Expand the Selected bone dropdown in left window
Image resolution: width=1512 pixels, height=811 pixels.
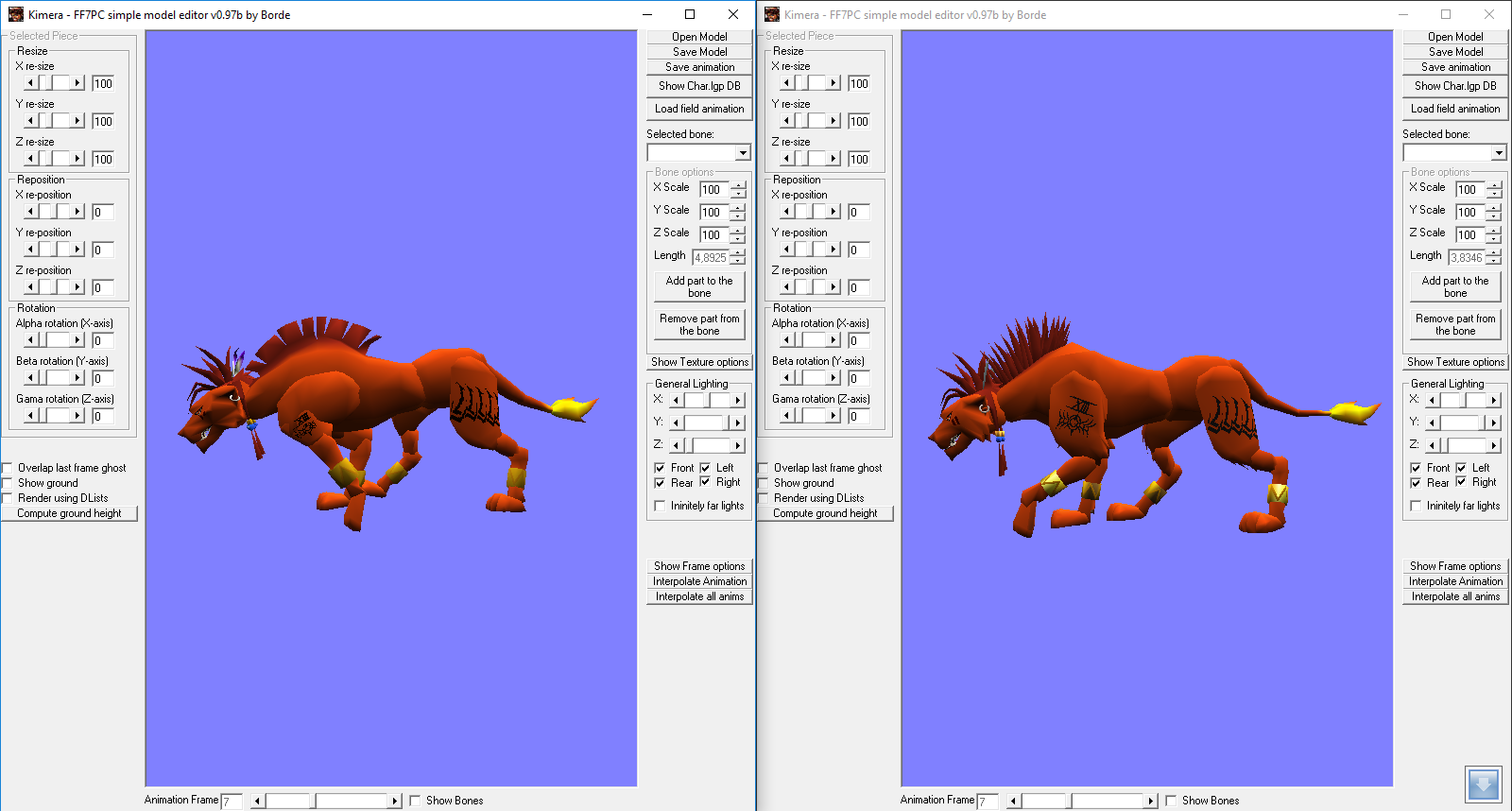pos(743,153)
